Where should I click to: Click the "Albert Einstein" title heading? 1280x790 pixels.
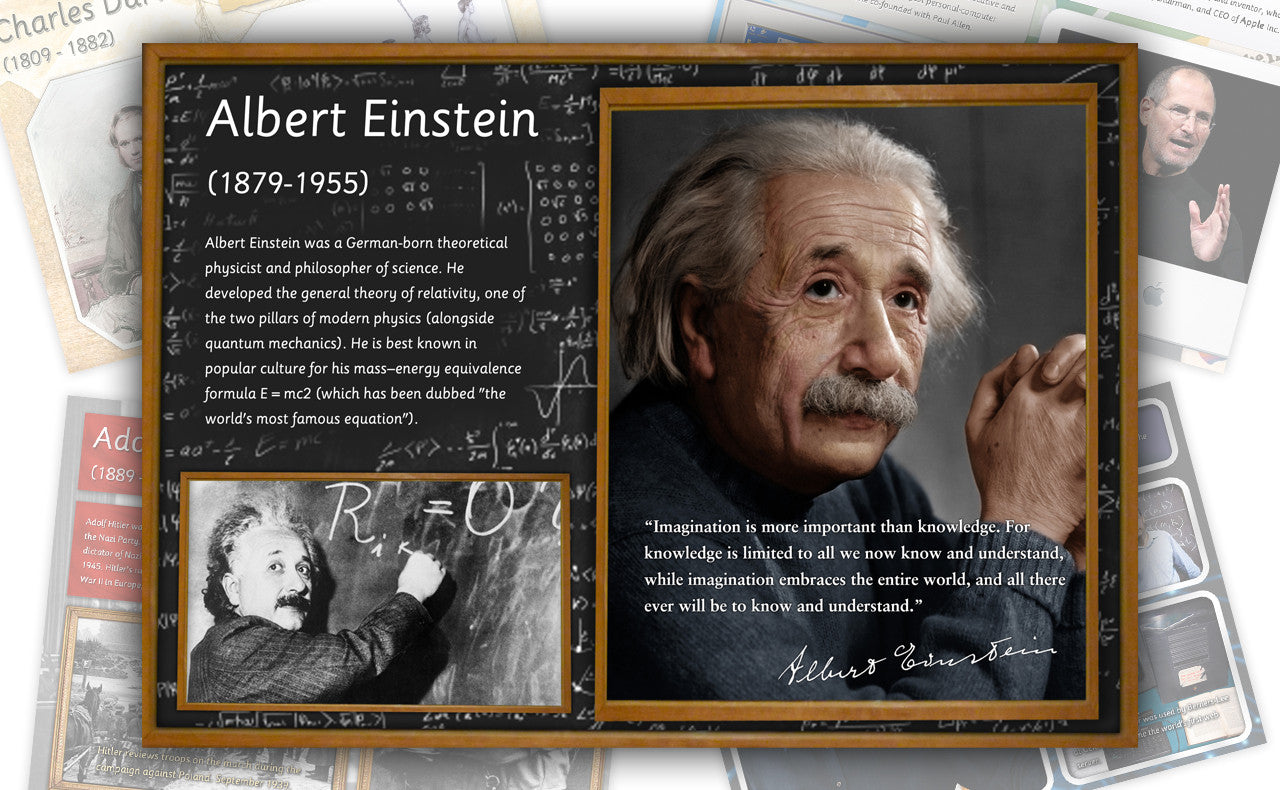(x=372, y=120)
